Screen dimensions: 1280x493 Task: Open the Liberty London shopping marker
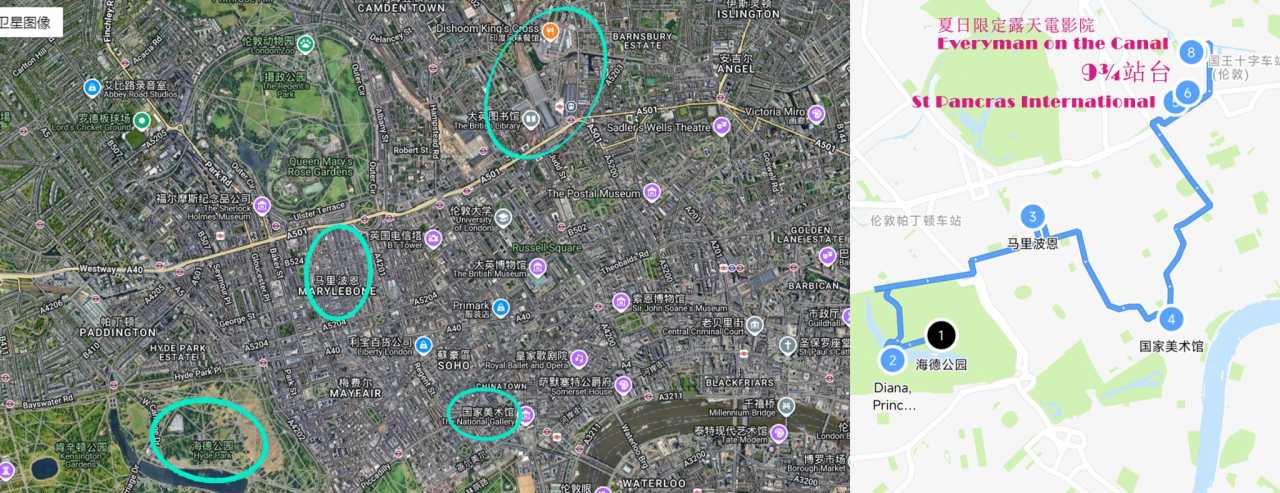coord(423,344)
